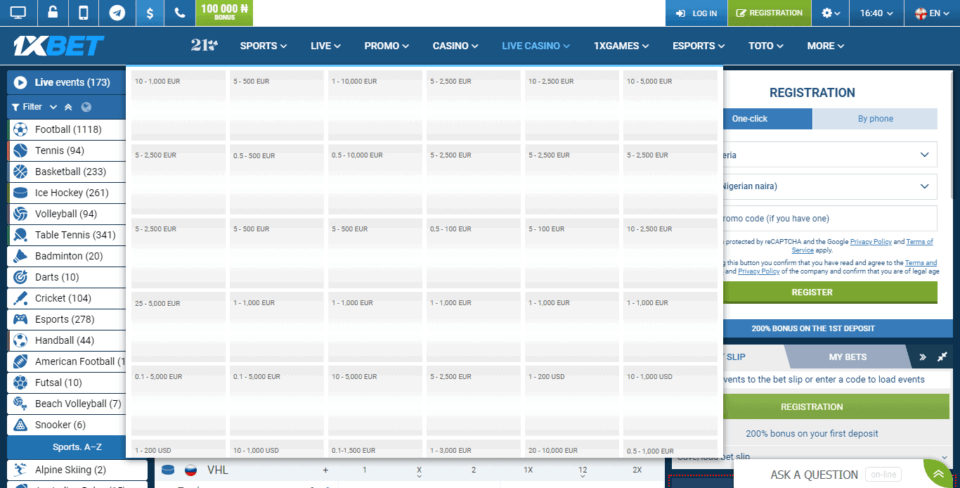The image size is (960, 488).
Task: Switch to By phone registration
Action: tap(875, 118)
